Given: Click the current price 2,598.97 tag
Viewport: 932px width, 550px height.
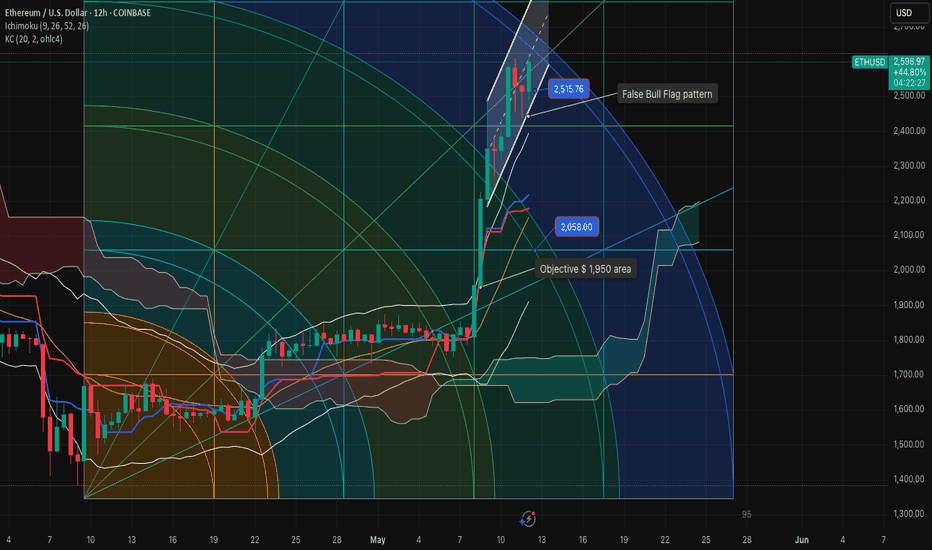Looking at the screenshot, I should pyautogui.click(x=909, y=72).
